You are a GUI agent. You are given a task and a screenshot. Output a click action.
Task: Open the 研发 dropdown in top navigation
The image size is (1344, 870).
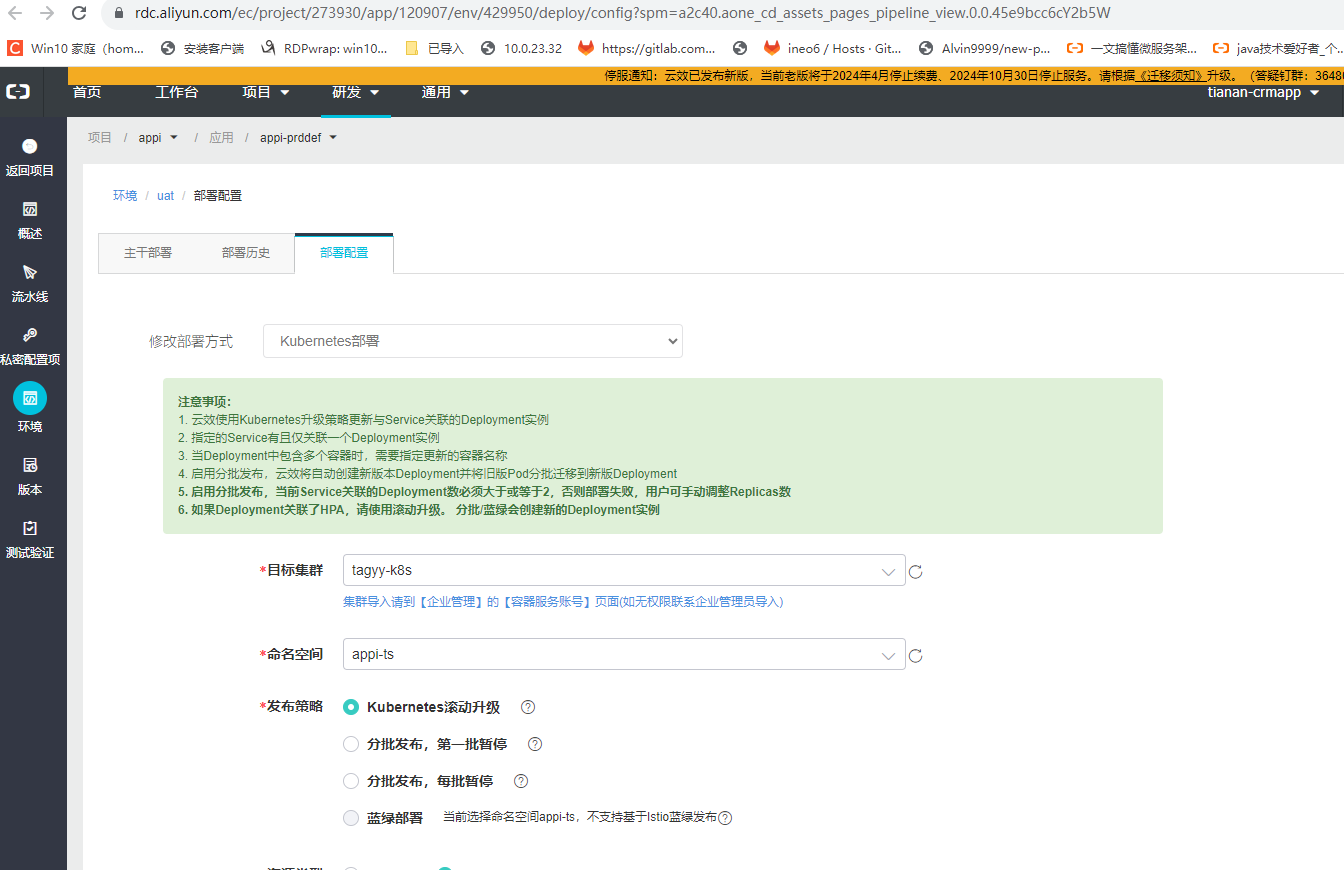pyautogui.click(x=356, y=92)
